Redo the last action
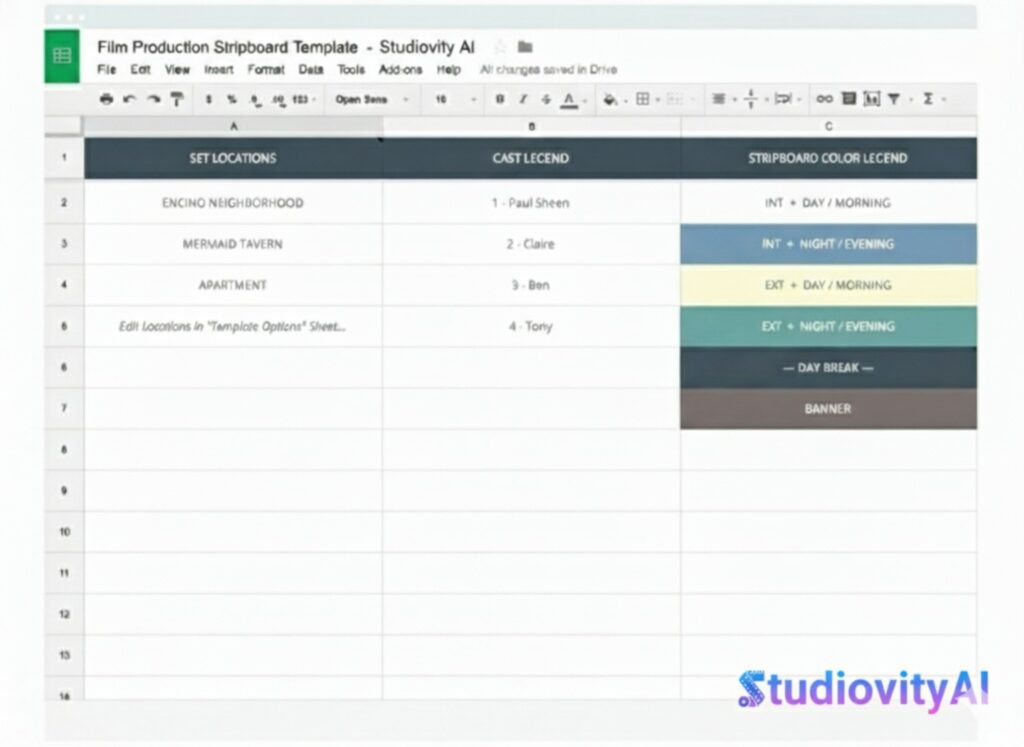The height and width of the screenshot is (747, 1024). (153, 99)
